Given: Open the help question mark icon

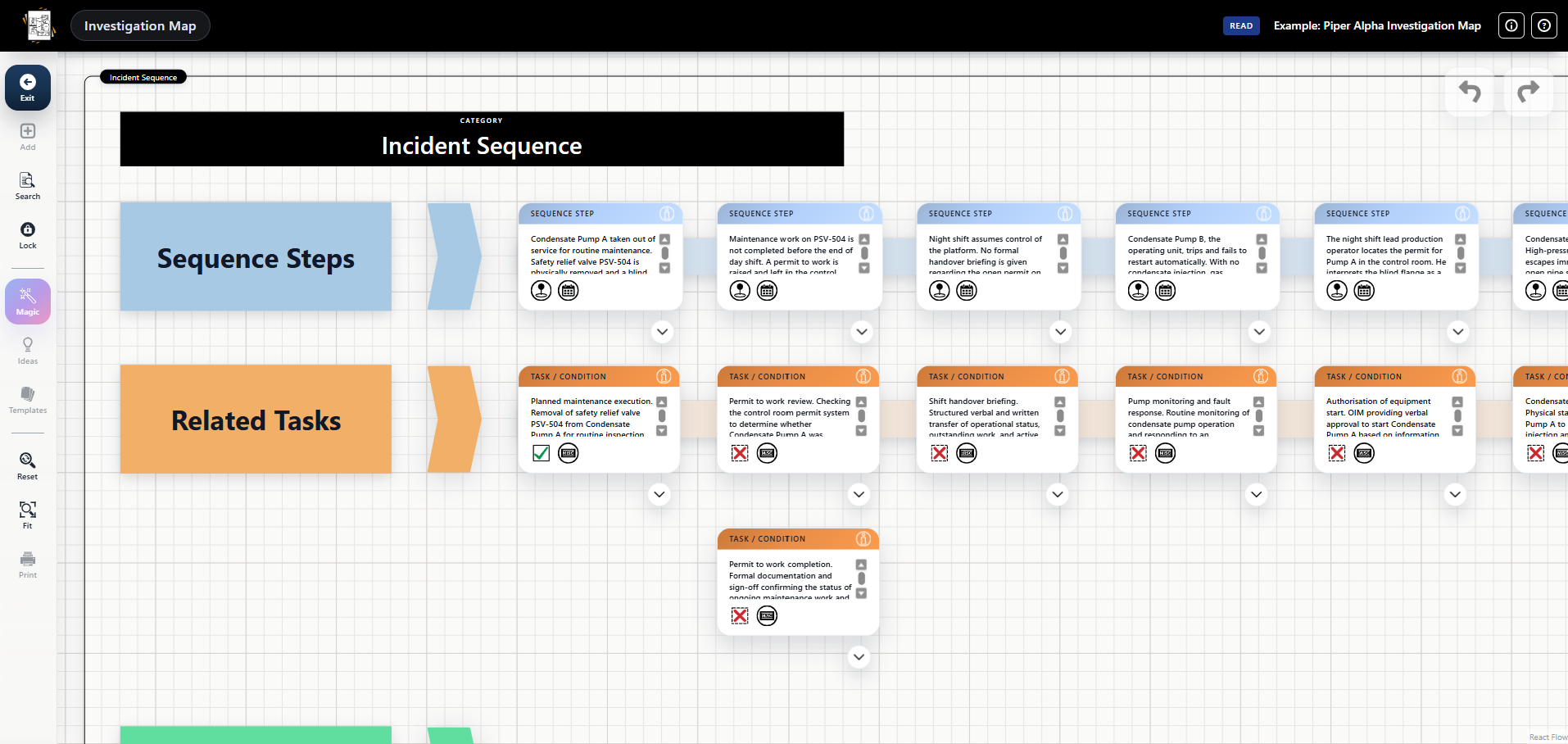Looking at the screenshot, I should point(1544,25).
